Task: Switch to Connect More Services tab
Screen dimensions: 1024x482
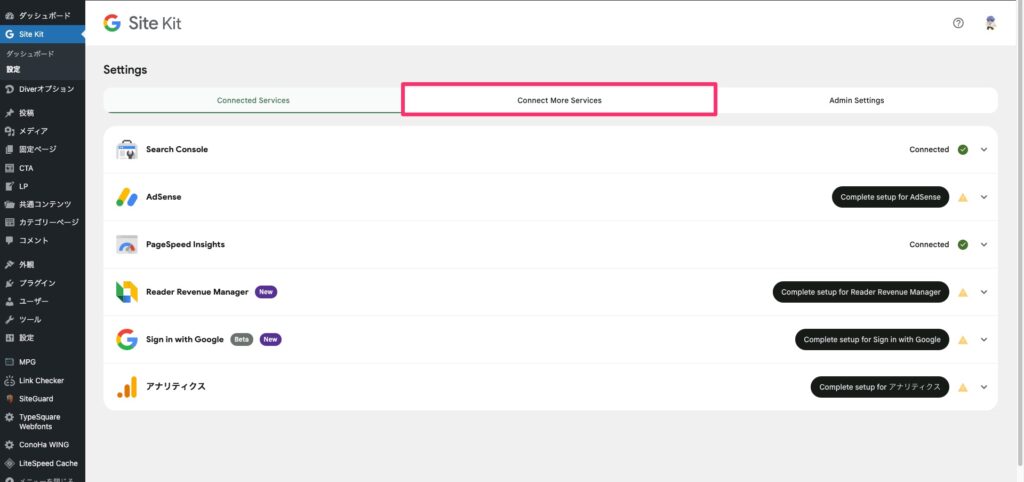Action: [559, 100]
